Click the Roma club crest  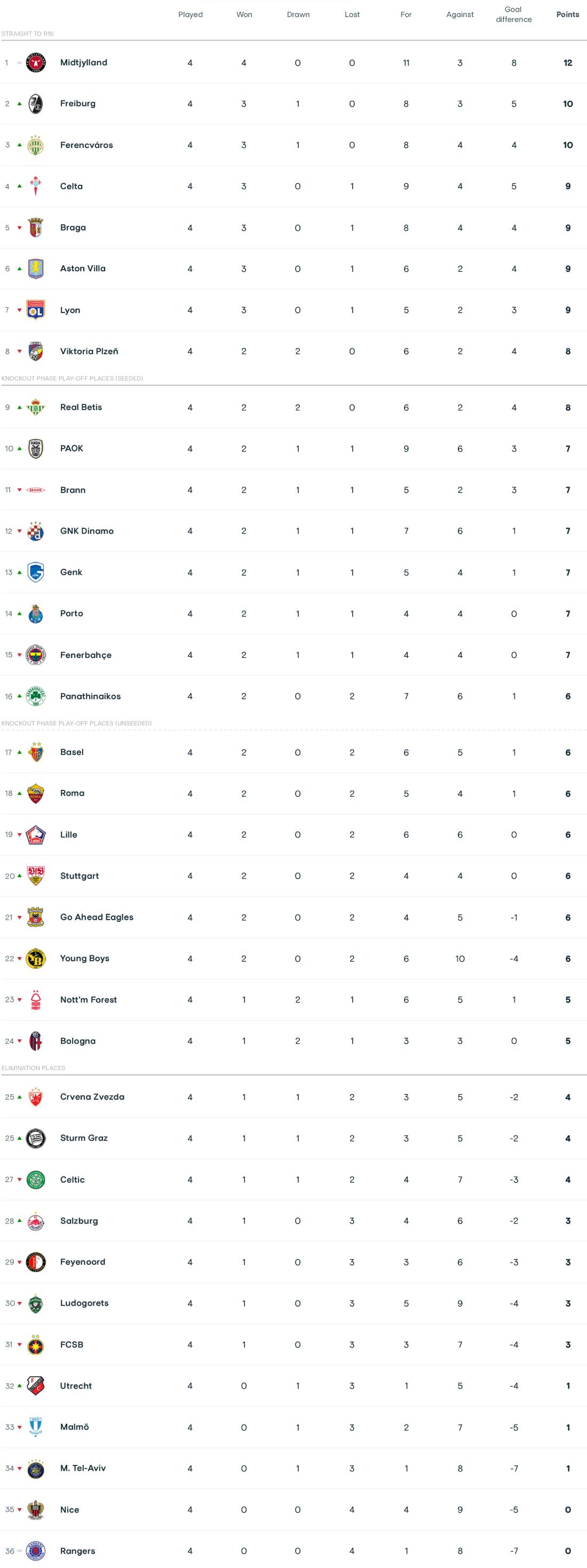(x=36, y=793)
